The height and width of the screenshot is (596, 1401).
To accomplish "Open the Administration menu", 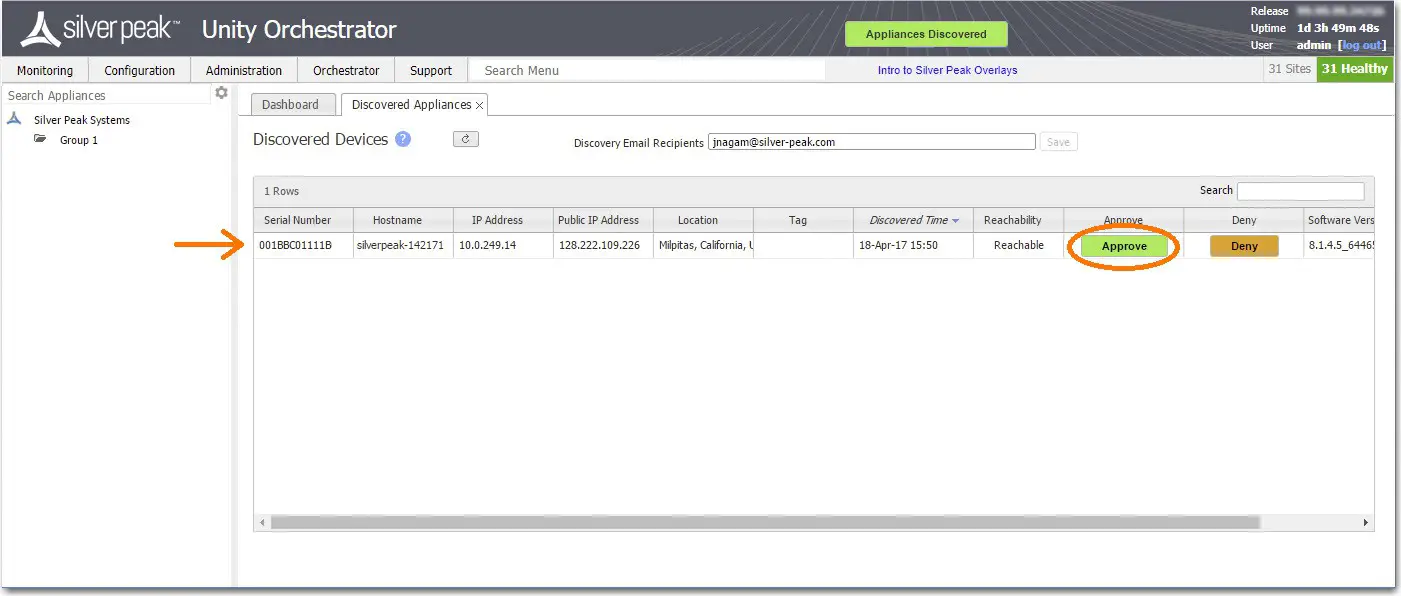I will (243, 70).
